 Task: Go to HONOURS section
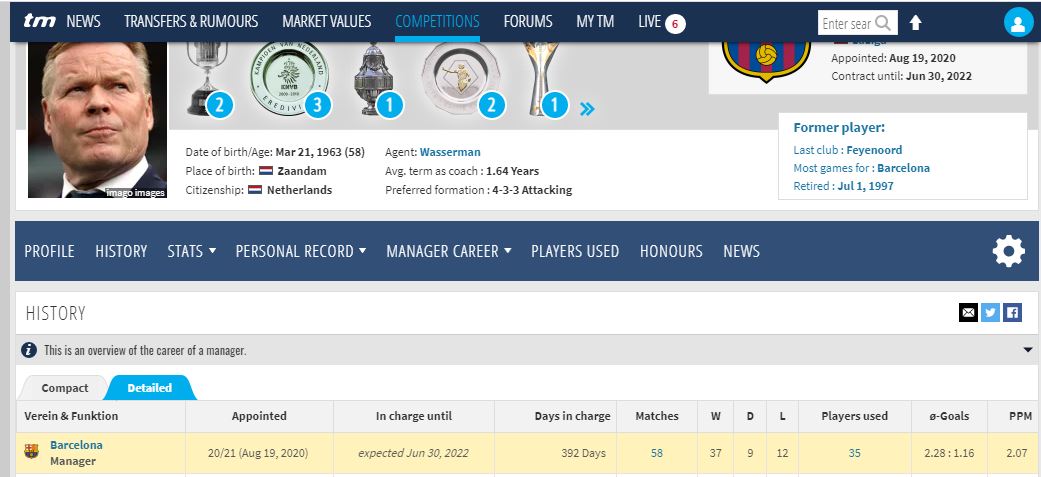(x=671, y=251)
